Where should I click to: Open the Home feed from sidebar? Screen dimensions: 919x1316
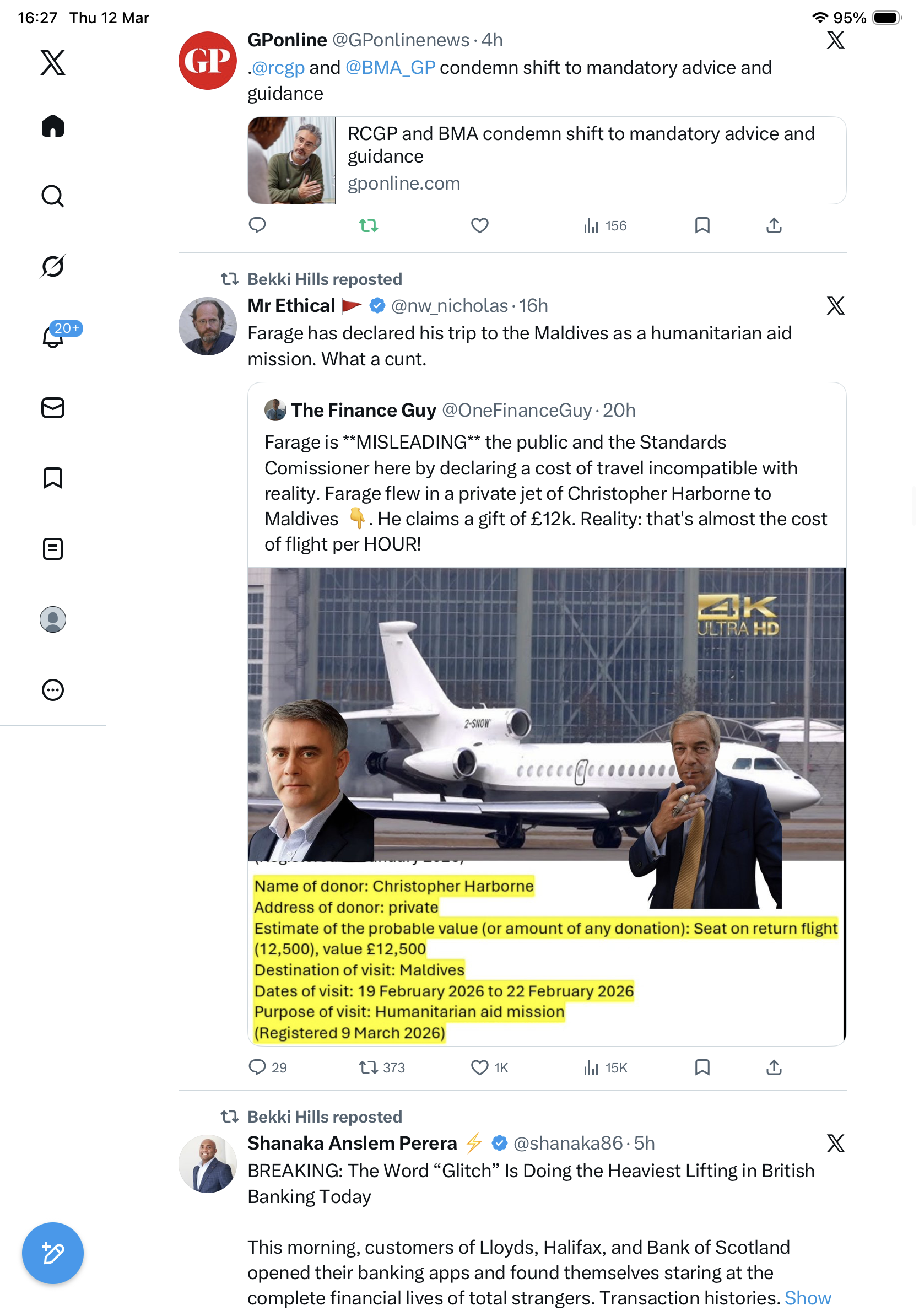pos(53,126)
